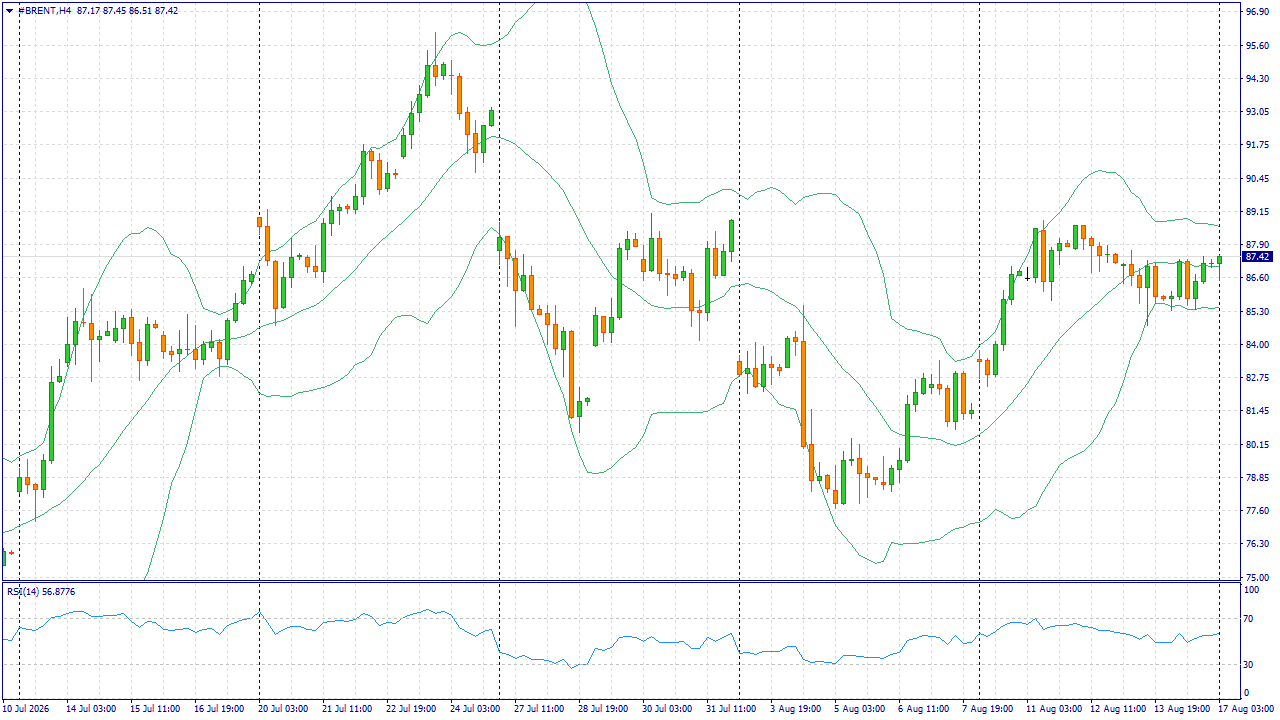Select the 27 Jul 11:00 time axis label
The height and width of the screenshot is (720, 1280).
(538, 708)
